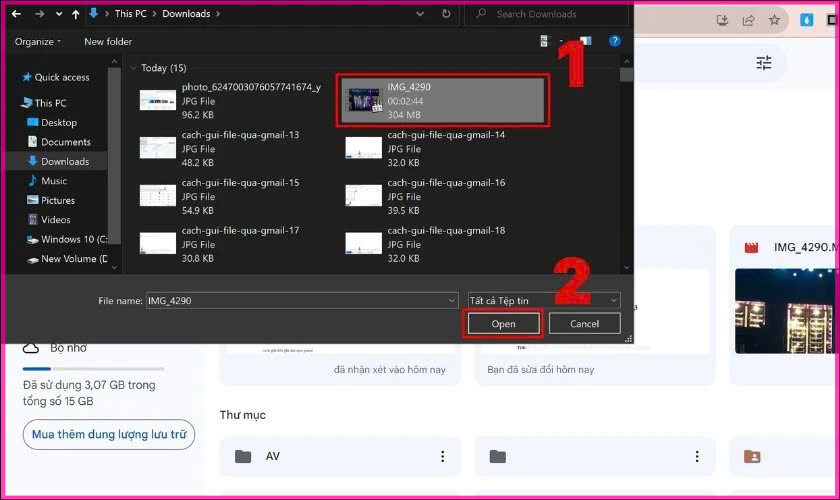Screen dimensions: 840x500
Task: Select the IMG_4290 video file
Action: click(442, 101)
